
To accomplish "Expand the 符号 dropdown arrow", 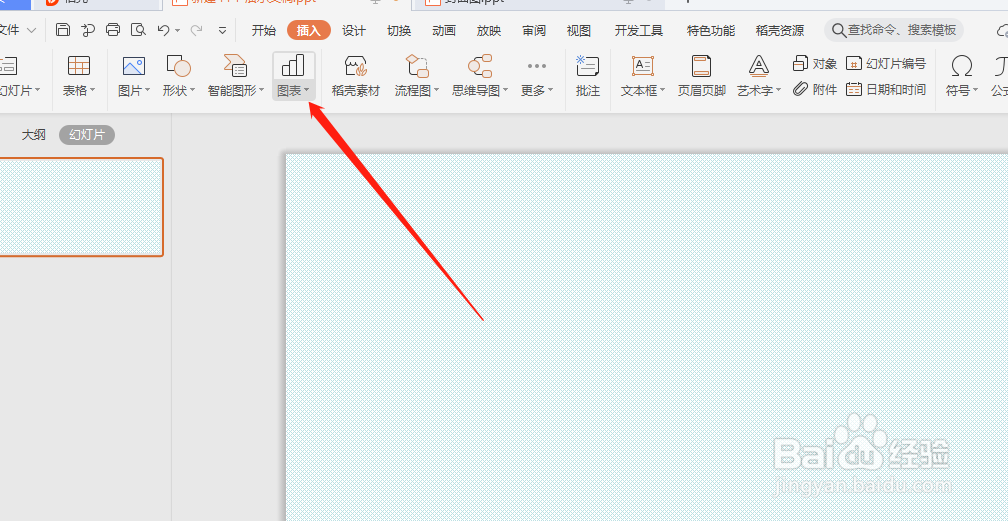I will coord(975,91).
